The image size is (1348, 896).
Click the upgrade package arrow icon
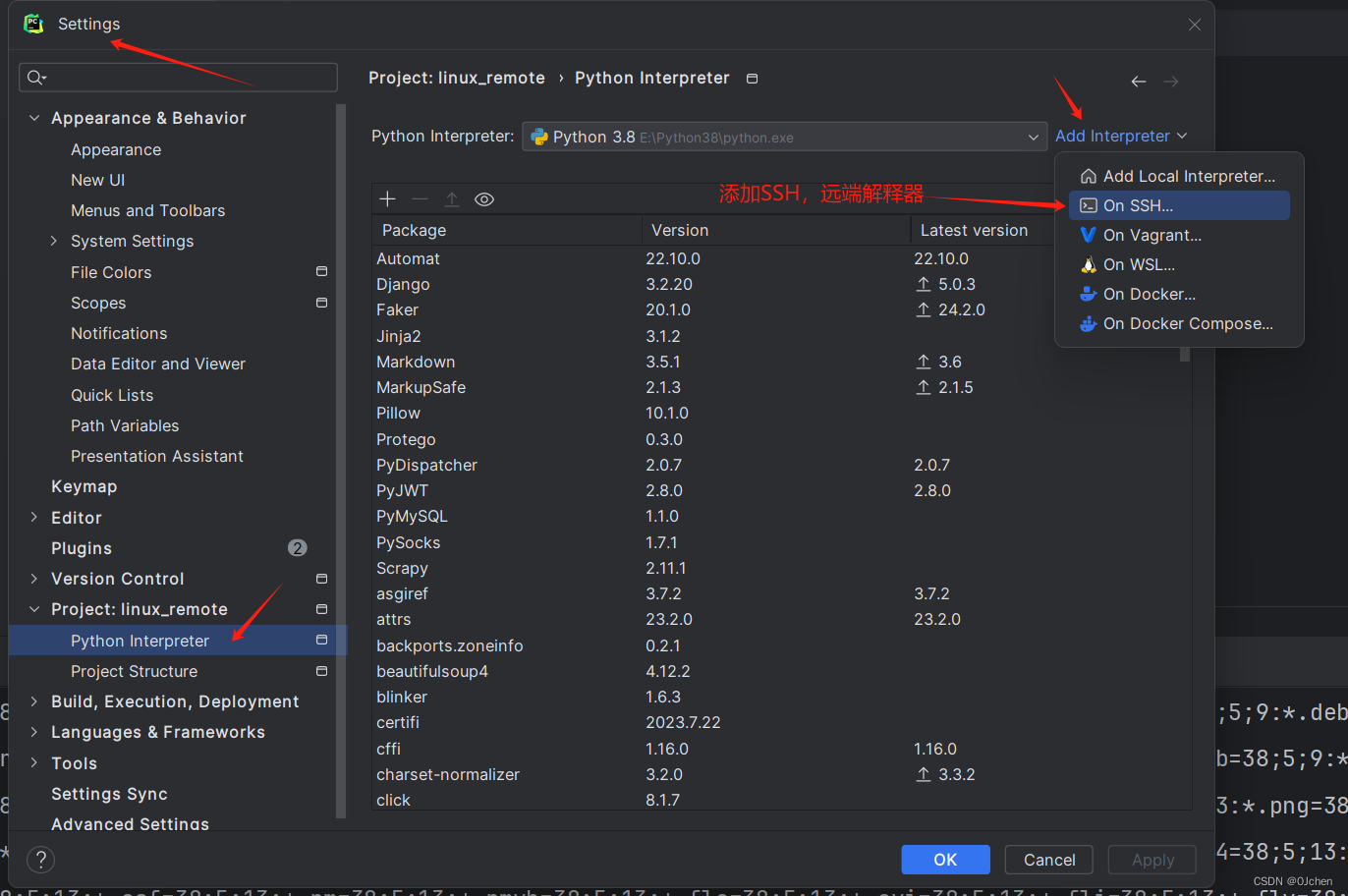point(452,199)
